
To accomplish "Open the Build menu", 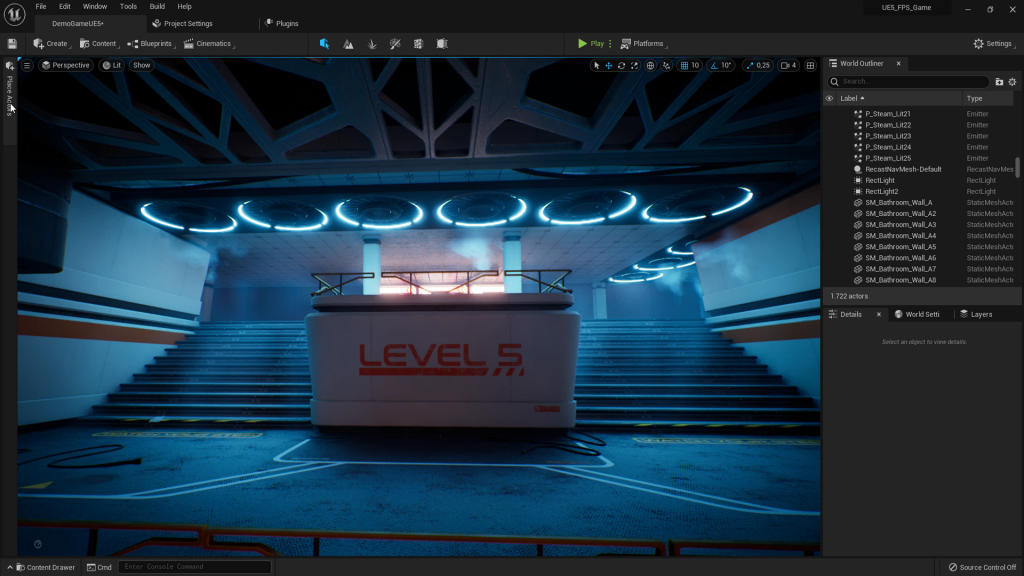I will tap(157, 7).
